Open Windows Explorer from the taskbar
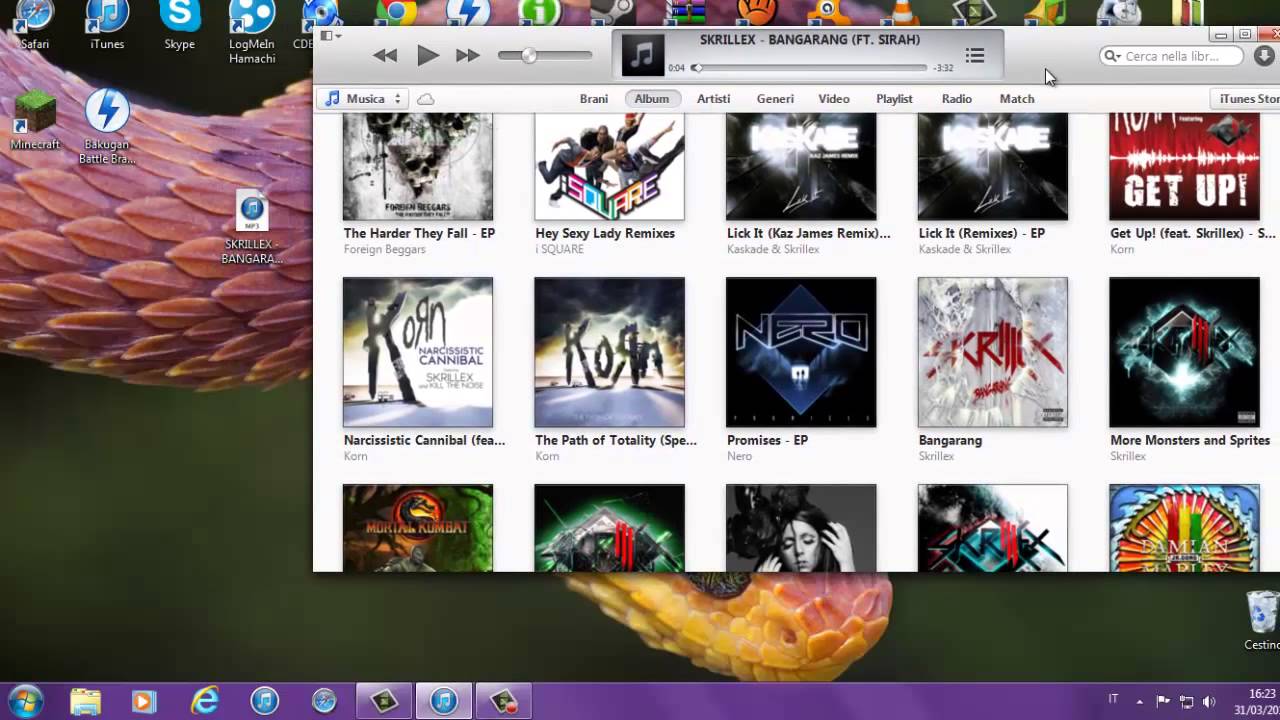Screen dimensions: 1280x720 (x=85, y=701)
